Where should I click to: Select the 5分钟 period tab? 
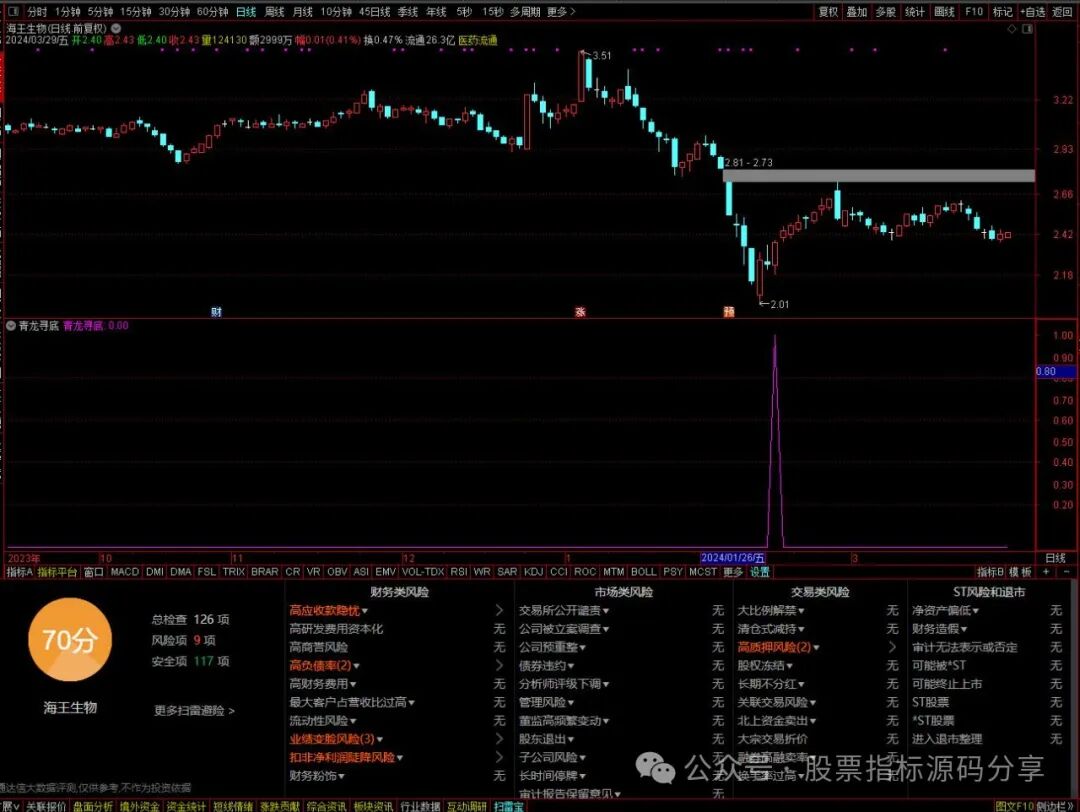pyautogui.click(x=101, y=12)
